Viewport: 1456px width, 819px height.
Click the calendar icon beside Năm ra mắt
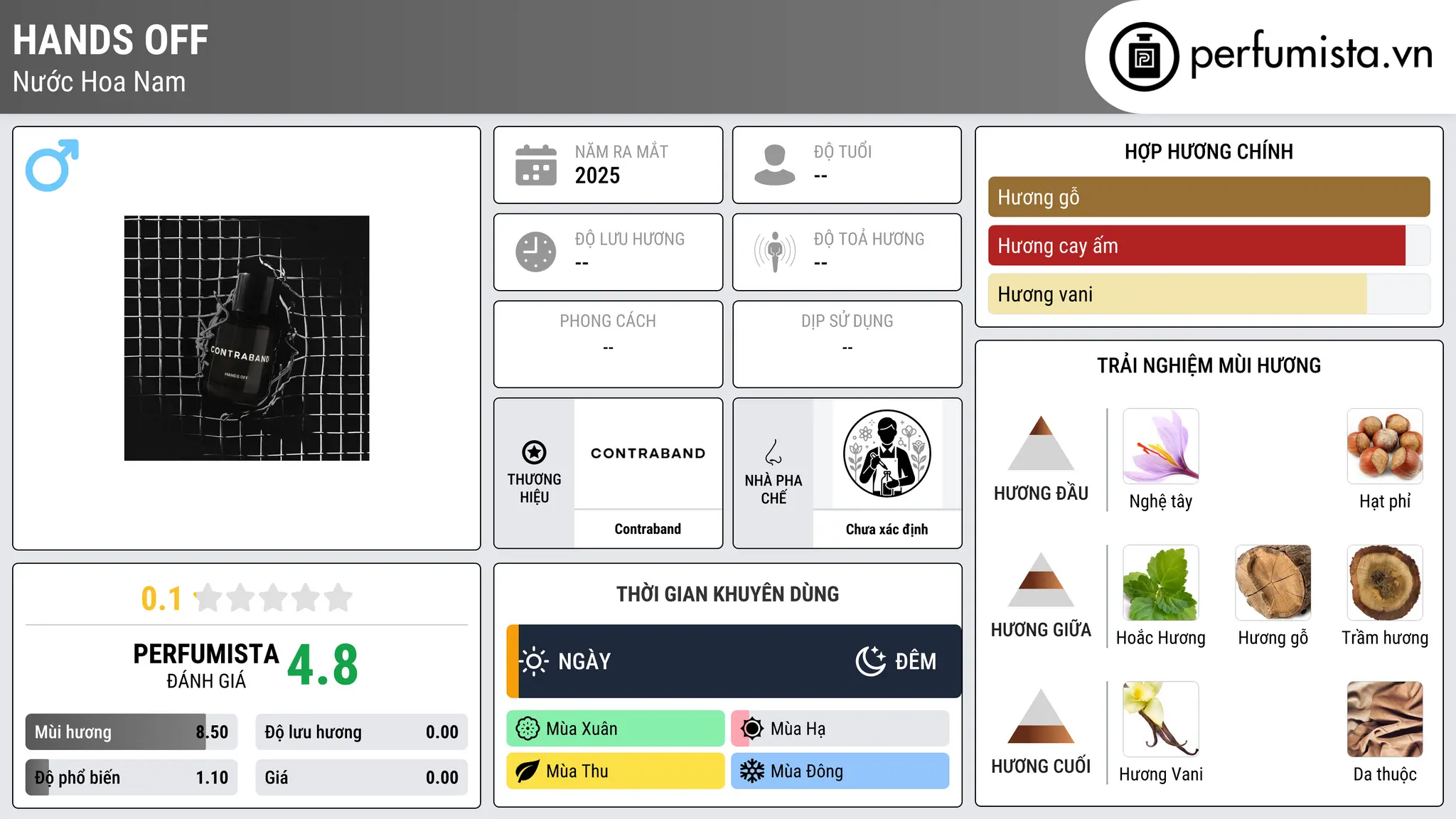pyautogui.click(x=536, y=165)
